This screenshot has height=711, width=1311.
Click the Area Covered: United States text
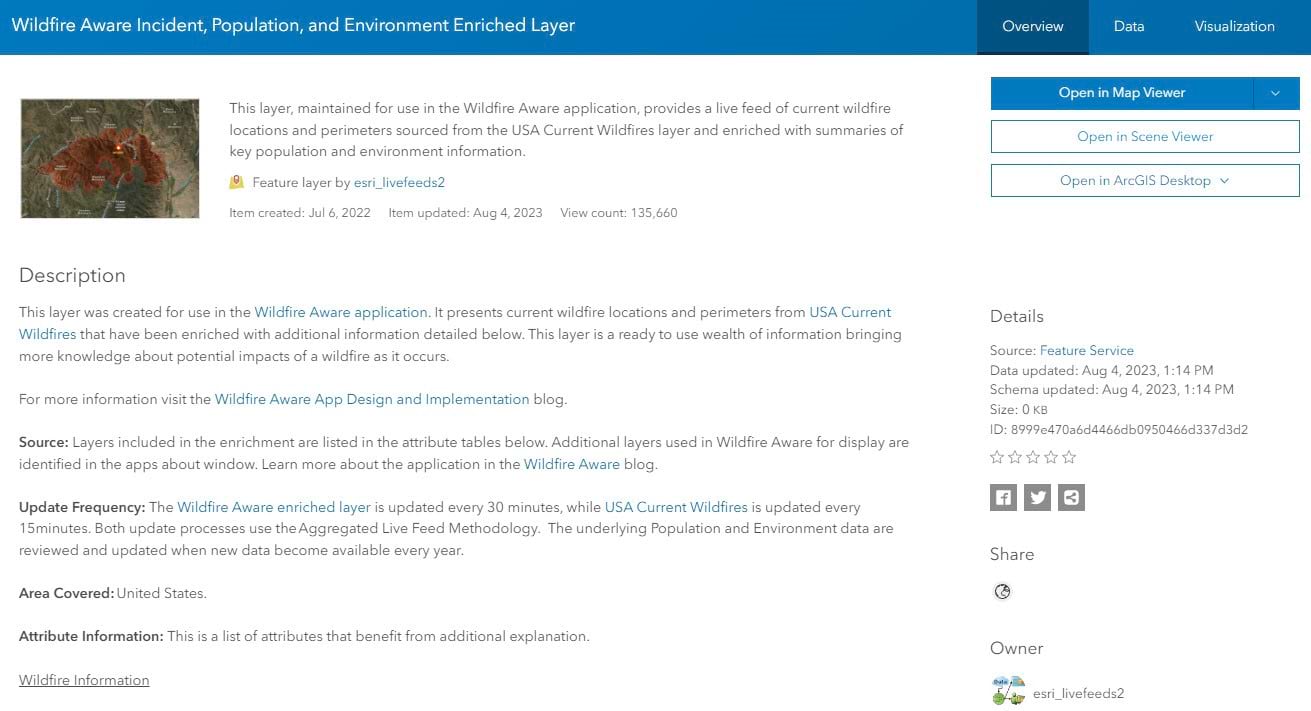113,593
